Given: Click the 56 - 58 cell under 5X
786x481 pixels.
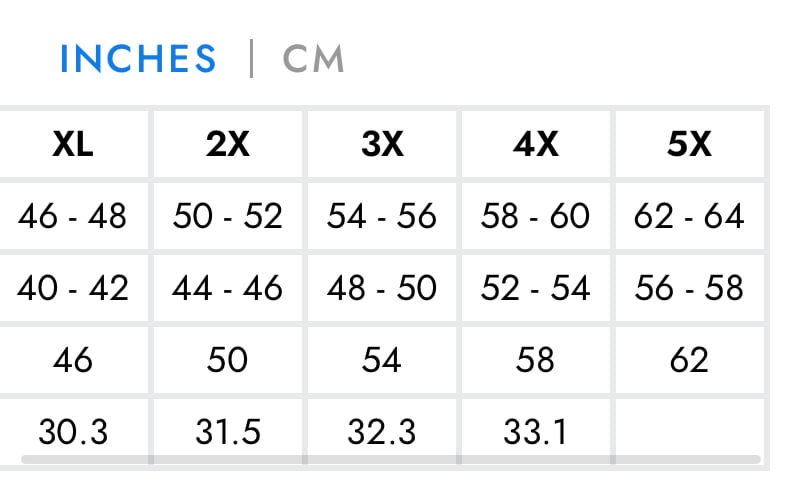Looking at the screenshot, I should [x=689, y=288].
